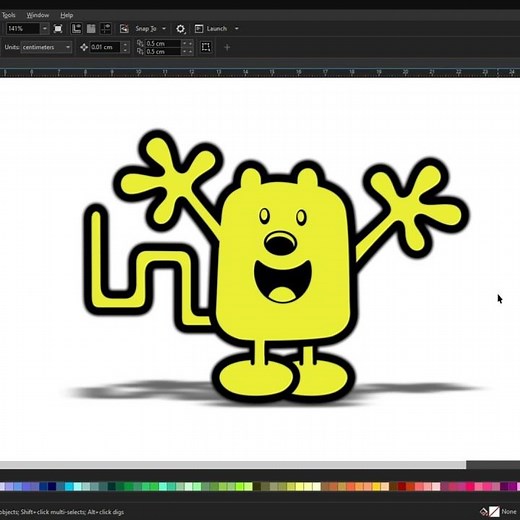Expand the Launch dropdown arrow
Screen dimensions: 520x520
tap(237, 29)
